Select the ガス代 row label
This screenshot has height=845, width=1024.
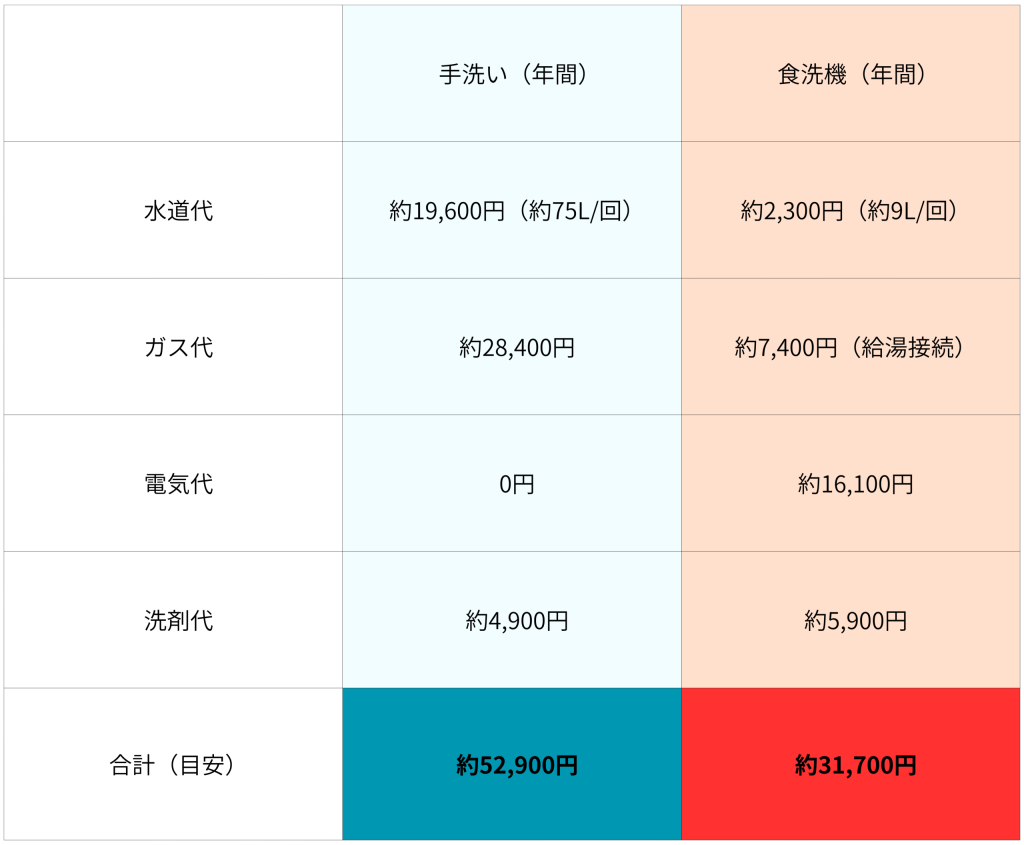pyautogui.click(x=178, y=348)
